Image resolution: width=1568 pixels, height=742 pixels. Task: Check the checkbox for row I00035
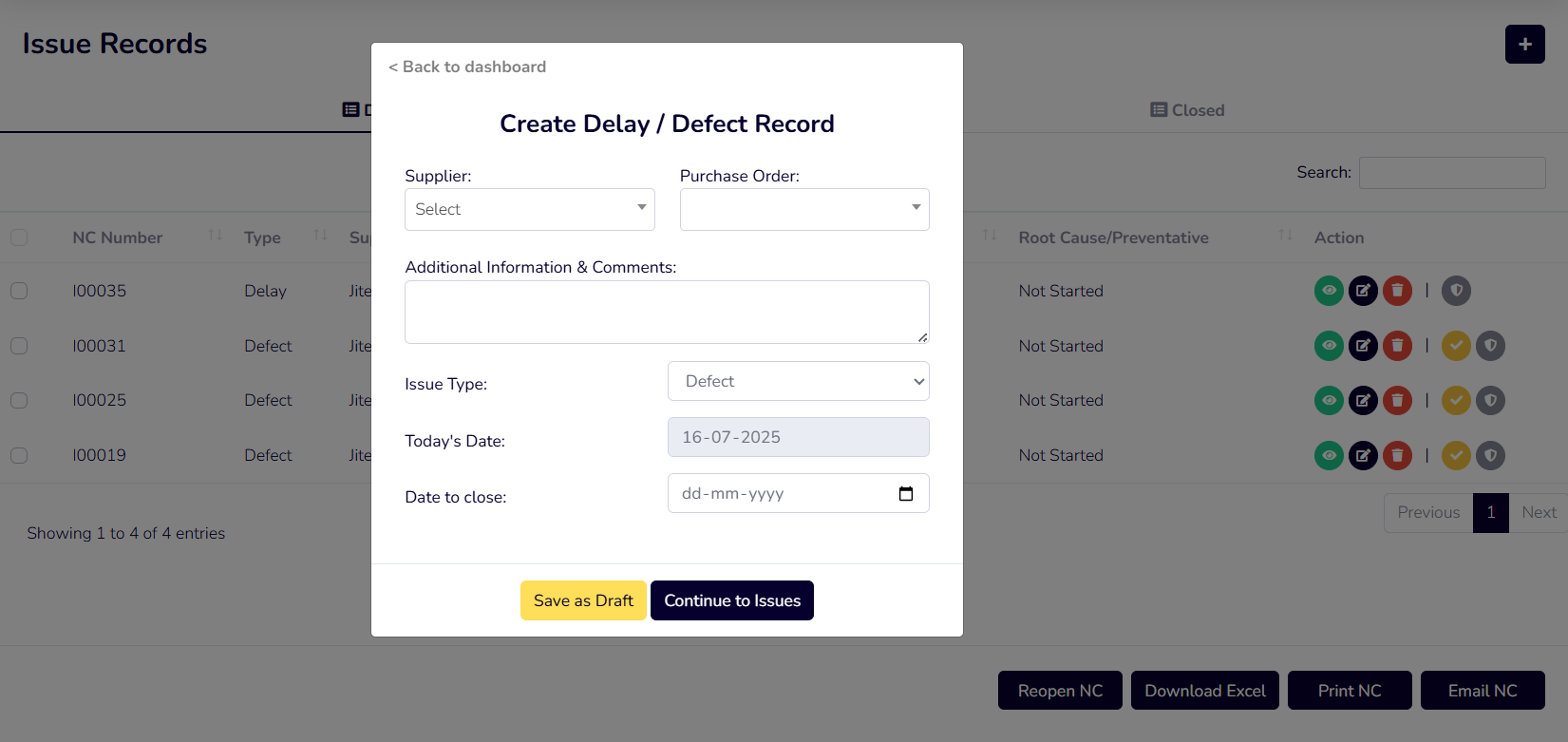click(x=19, y=291)
